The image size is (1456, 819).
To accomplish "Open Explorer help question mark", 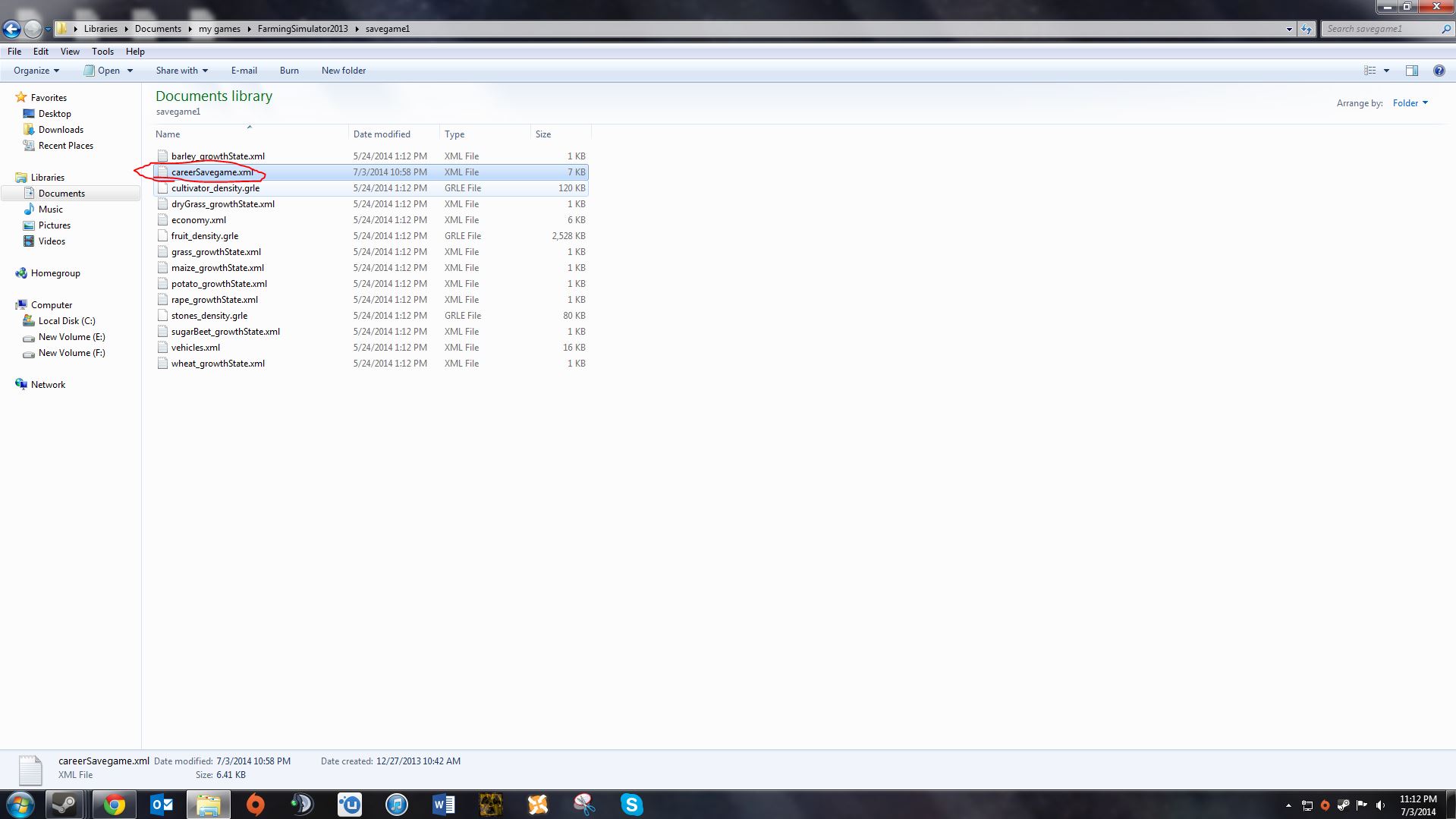I will pyautogui.click(x=1439, y=71).
